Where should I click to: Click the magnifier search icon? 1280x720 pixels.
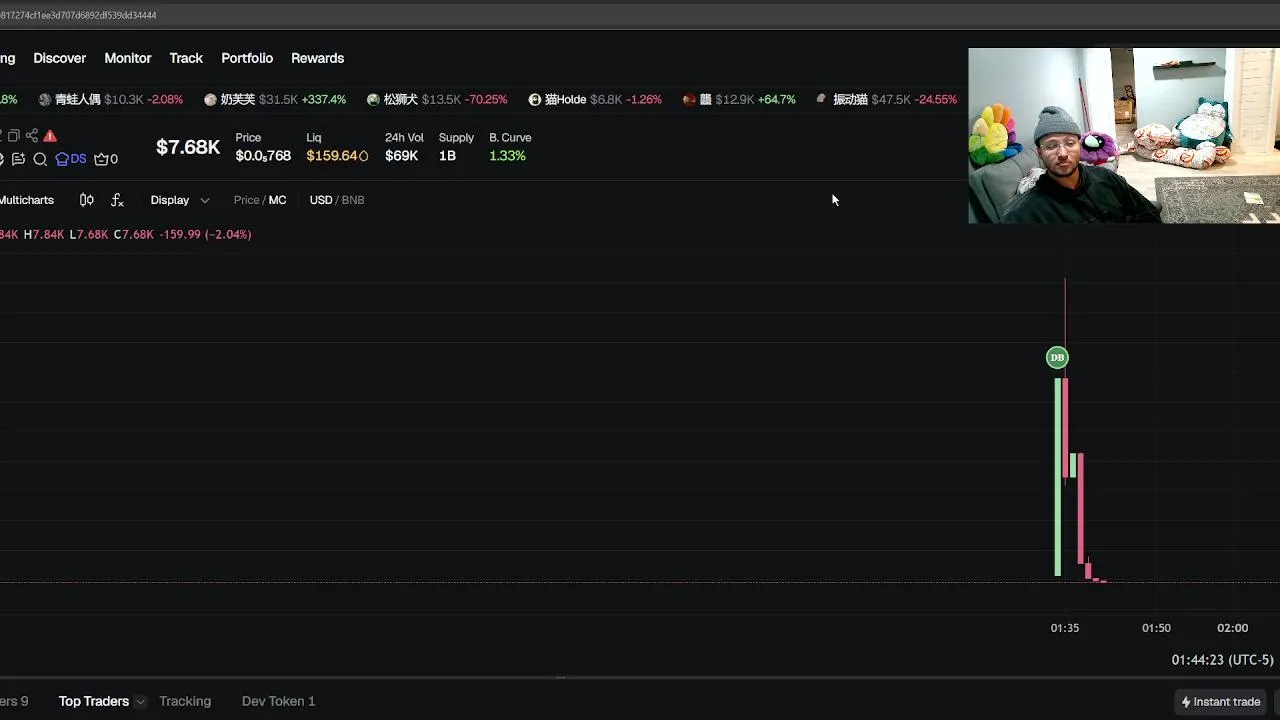point(40,159)
